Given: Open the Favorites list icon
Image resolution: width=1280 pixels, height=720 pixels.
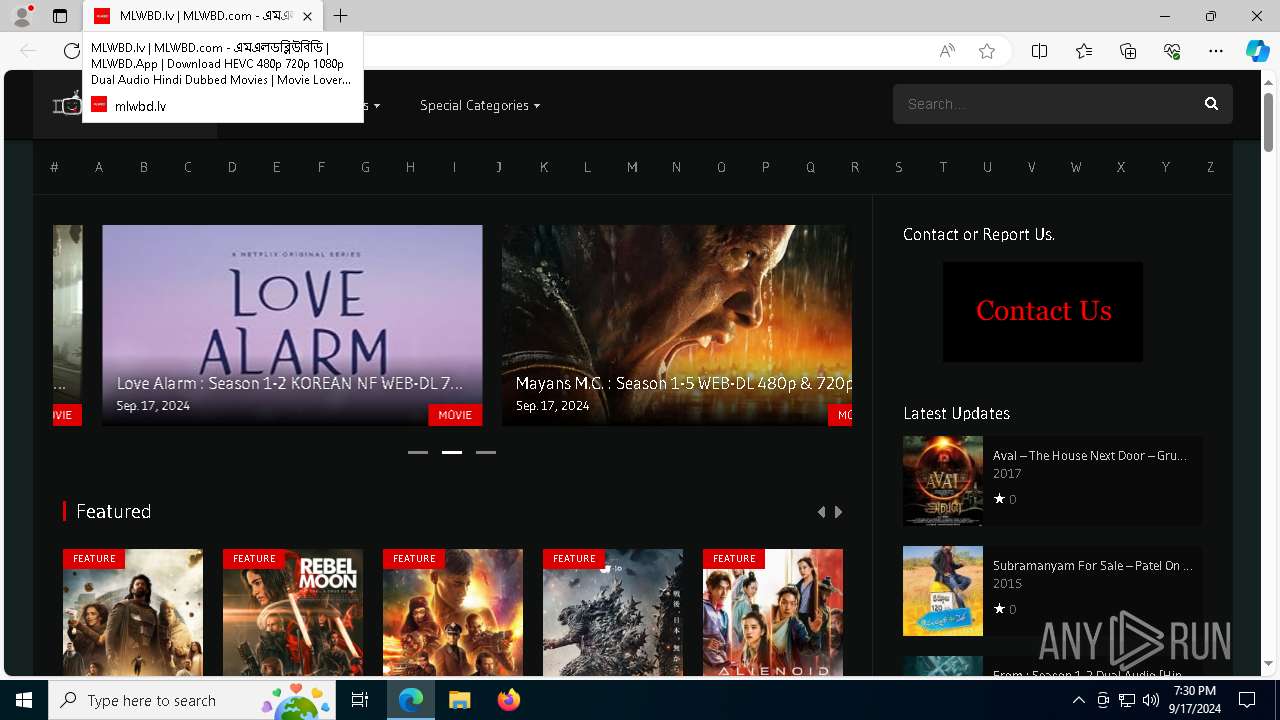Looking at the screenshot, I should 1084,51.
